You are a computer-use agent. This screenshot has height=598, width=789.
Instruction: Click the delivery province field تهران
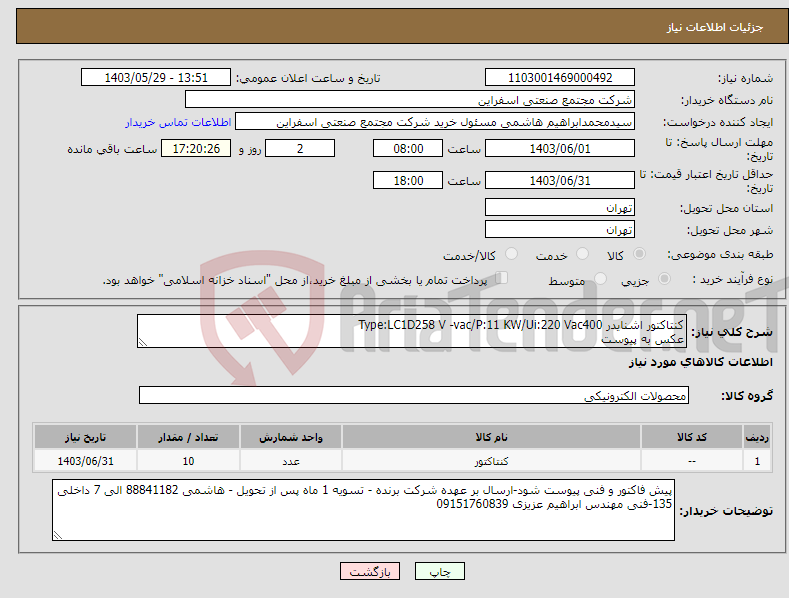(560, 207)
